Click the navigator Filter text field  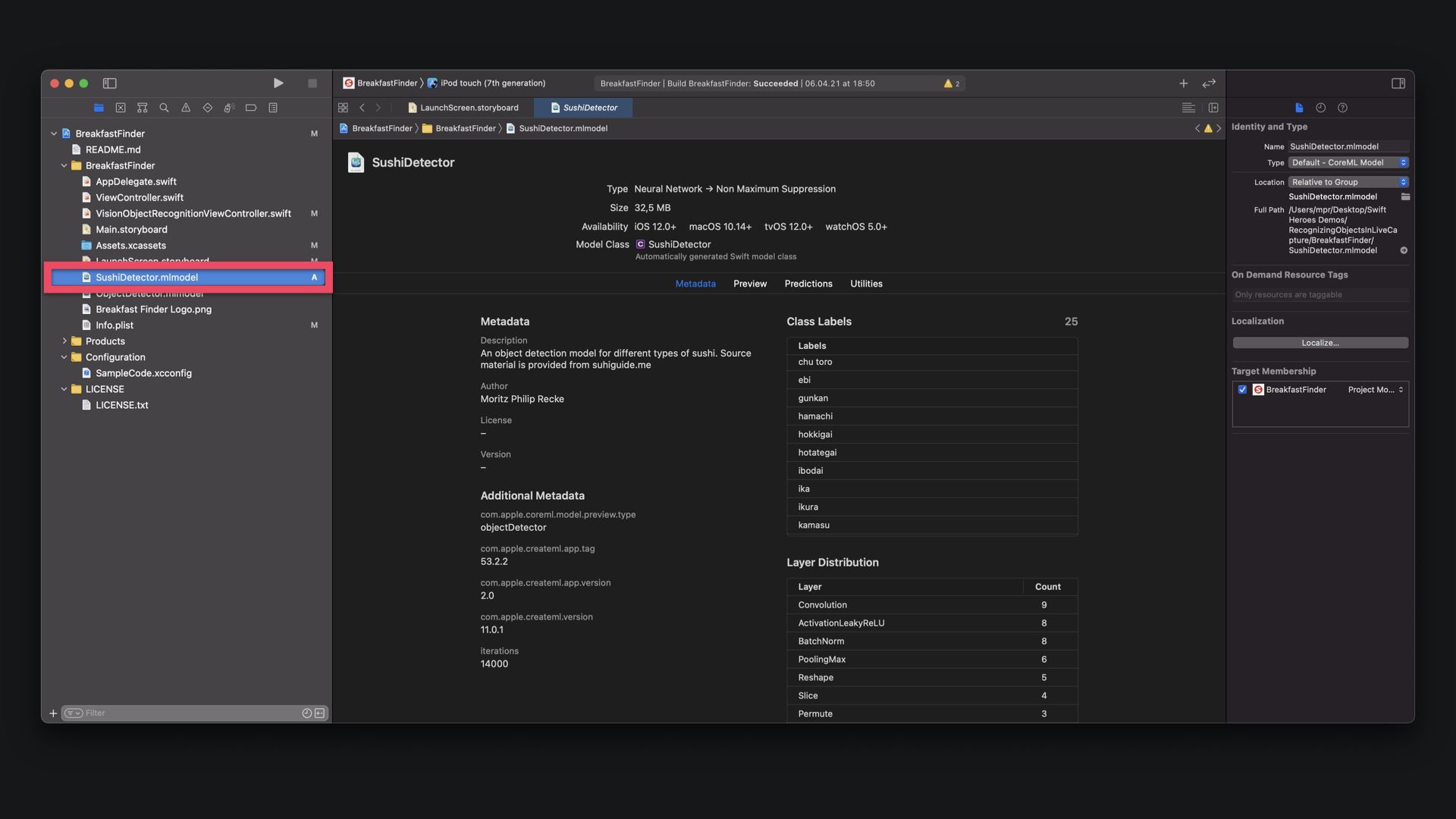190,713
